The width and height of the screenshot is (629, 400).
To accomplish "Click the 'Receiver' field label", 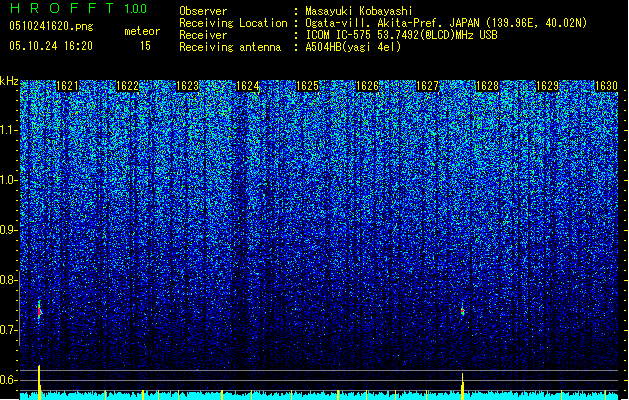I will [203, 35].
